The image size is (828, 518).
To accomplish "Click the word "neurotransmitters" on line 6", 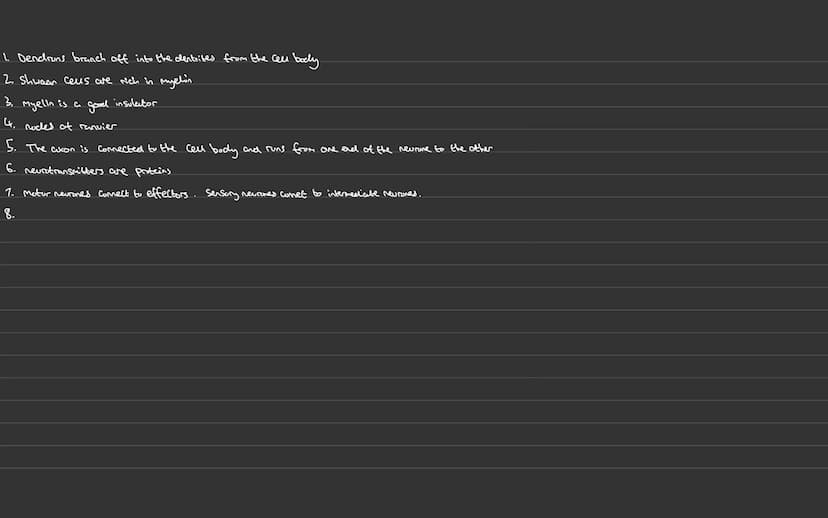I will 64,171.
